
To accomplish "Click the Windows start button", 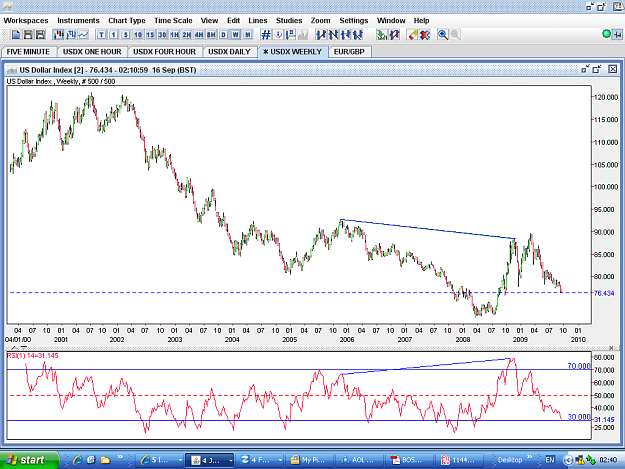I will 29,460.
